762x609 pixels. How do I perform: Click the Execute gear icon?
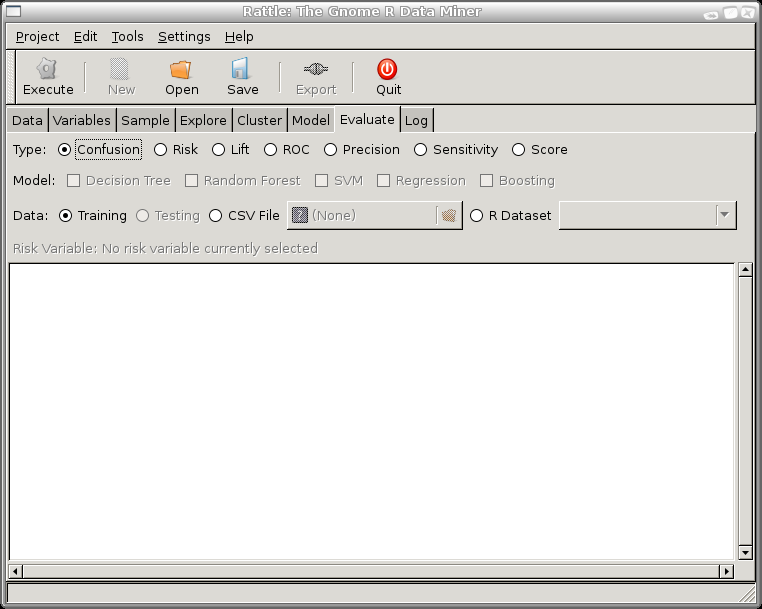(x=47, y=69)
